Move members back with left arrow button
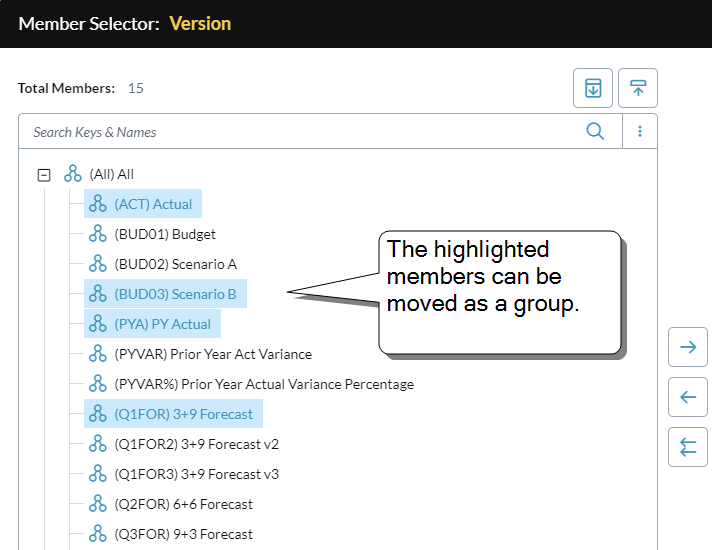Image resolution: width=712 pixels, height=550 pixels. click(x=688, y=397)
